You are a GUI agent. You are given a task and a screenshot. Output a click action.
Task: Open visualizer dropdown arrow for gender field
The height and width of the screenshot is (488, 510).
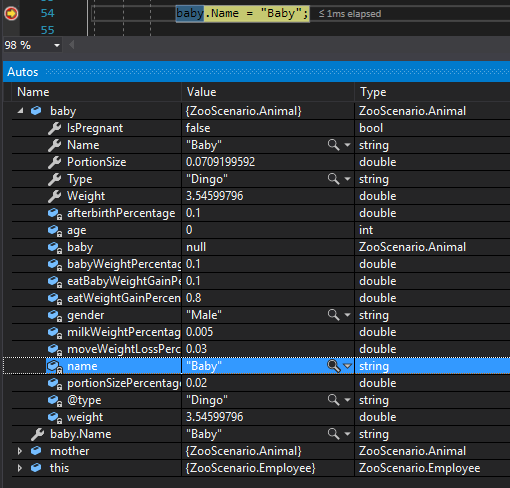347,315
